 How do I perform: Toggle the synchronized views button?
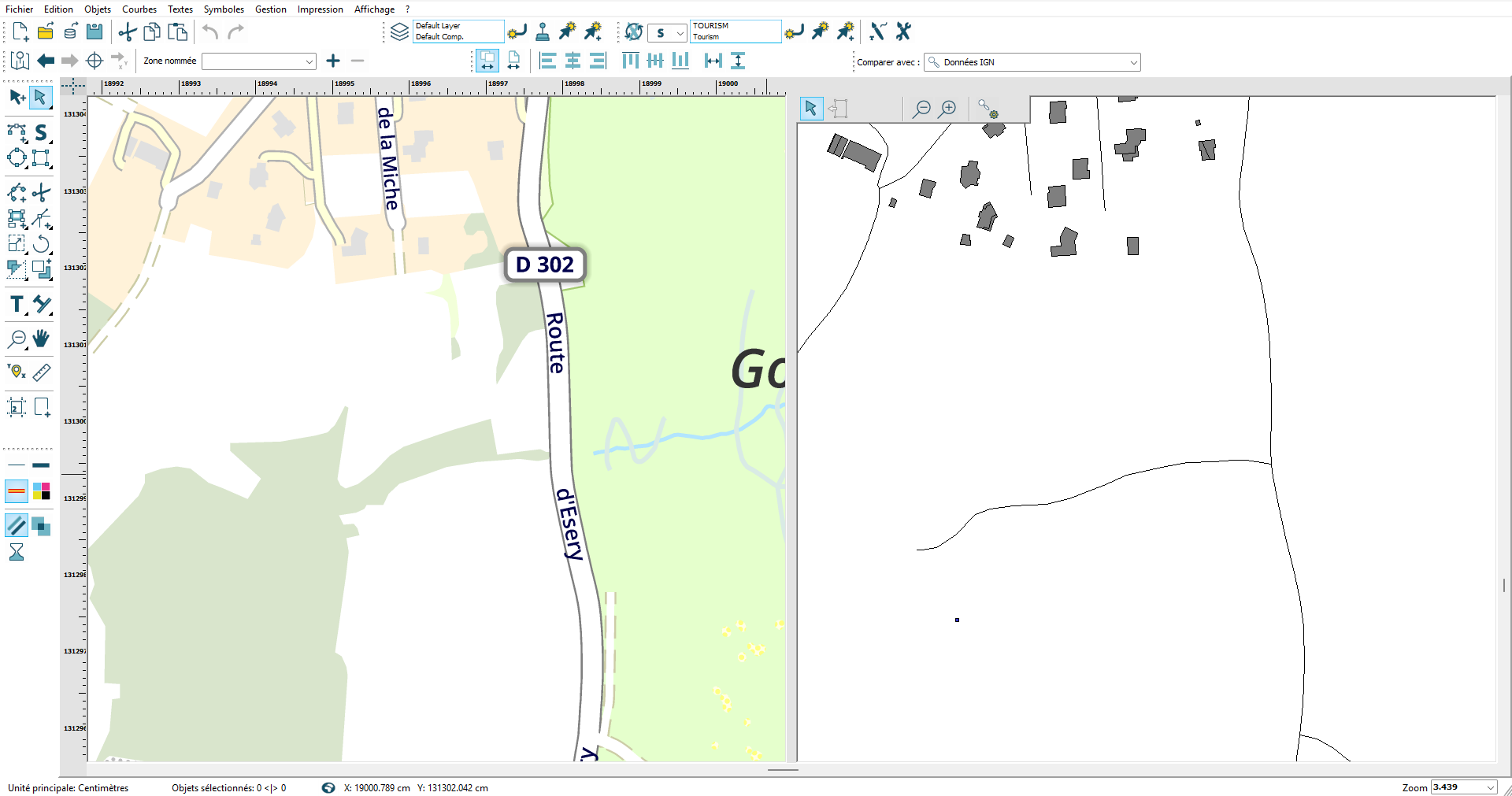tap(487, 61)
